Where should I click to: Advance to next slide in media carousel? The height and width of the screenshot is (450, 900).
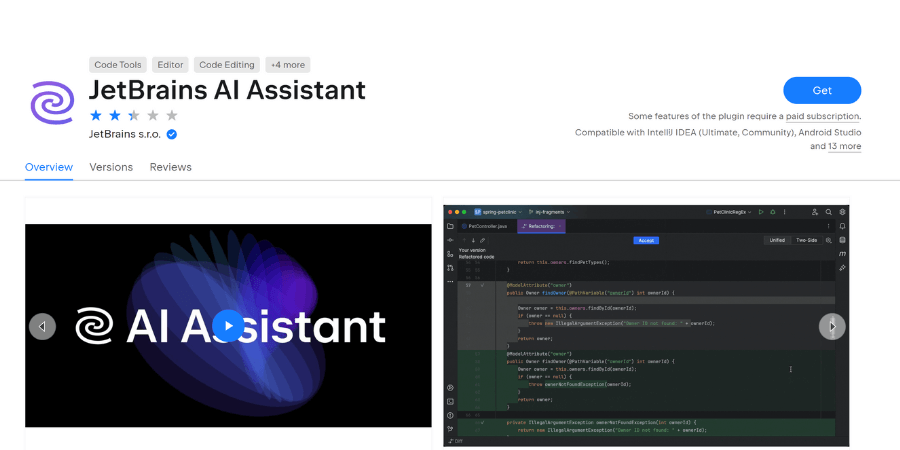point(832,326)
